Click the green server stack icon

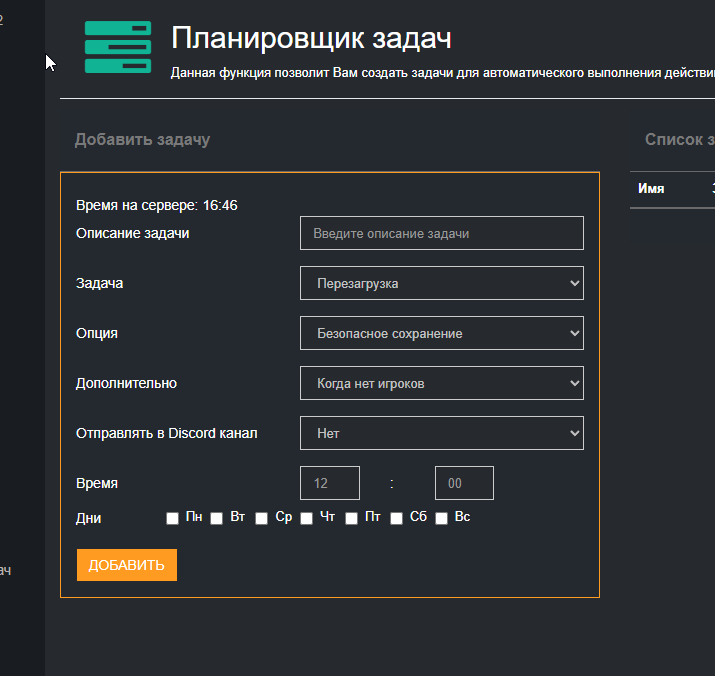click(118, 47)
